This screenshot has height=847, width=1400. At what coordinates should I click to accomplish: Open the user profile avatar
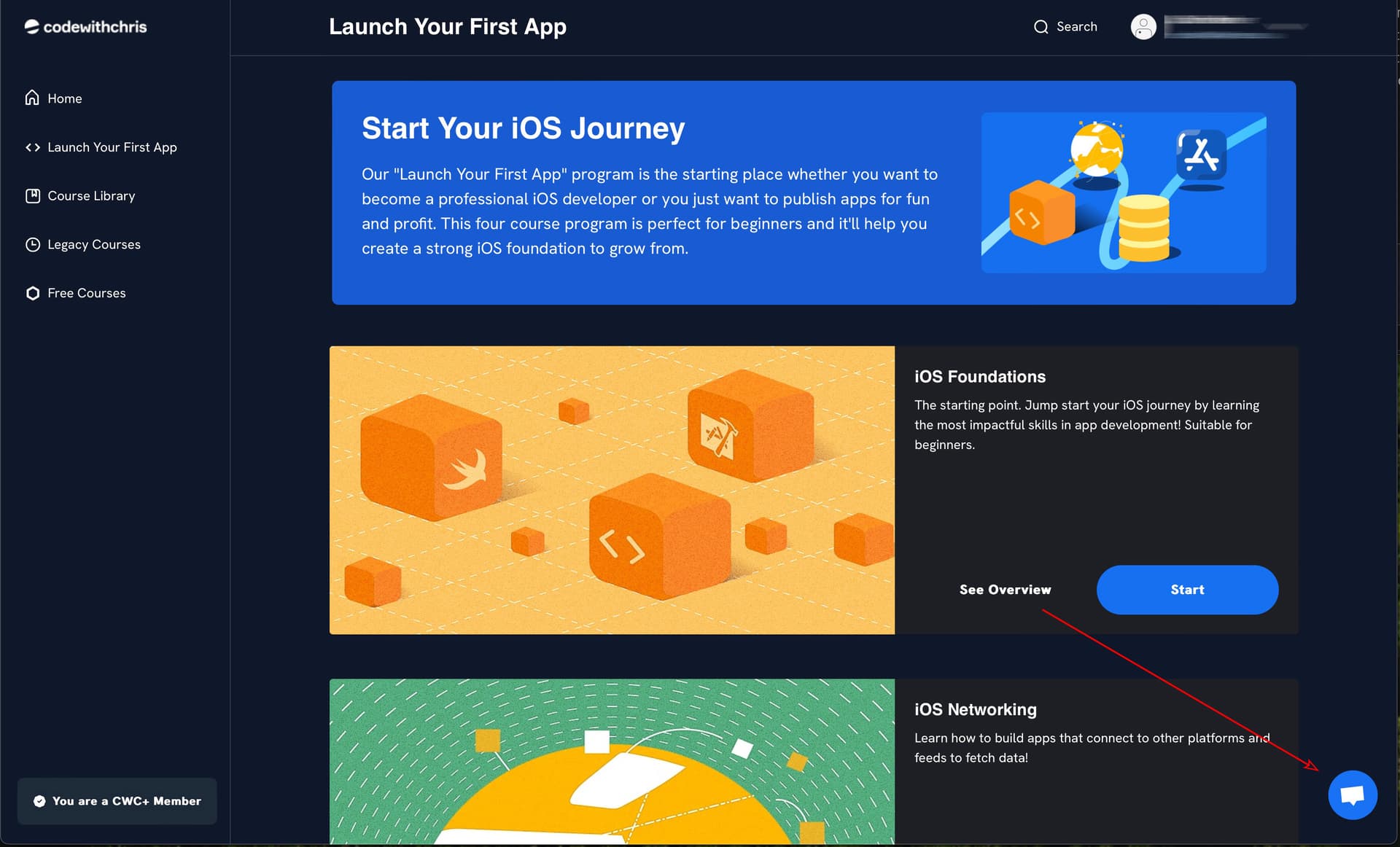point(1143,27)
